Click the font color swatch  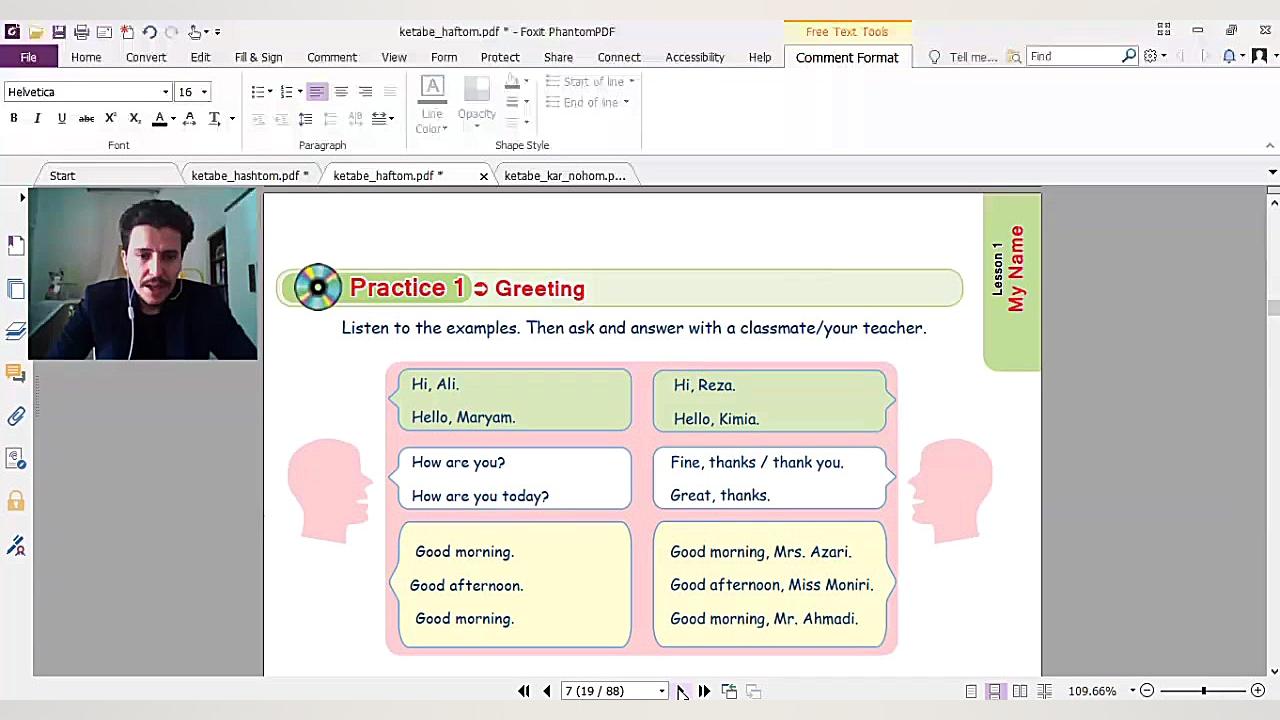(x=160, y=118)
